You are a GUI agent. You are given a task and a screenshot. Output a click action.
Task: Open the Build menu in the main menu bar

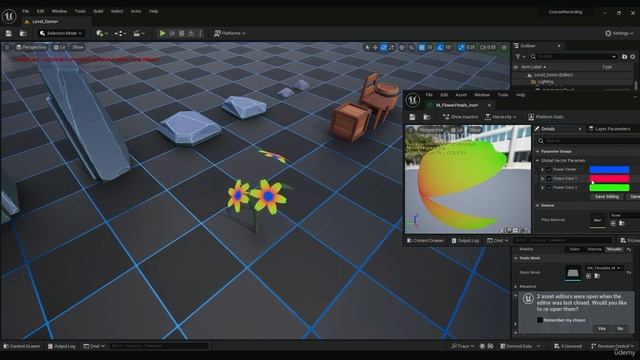click(98, 11)
